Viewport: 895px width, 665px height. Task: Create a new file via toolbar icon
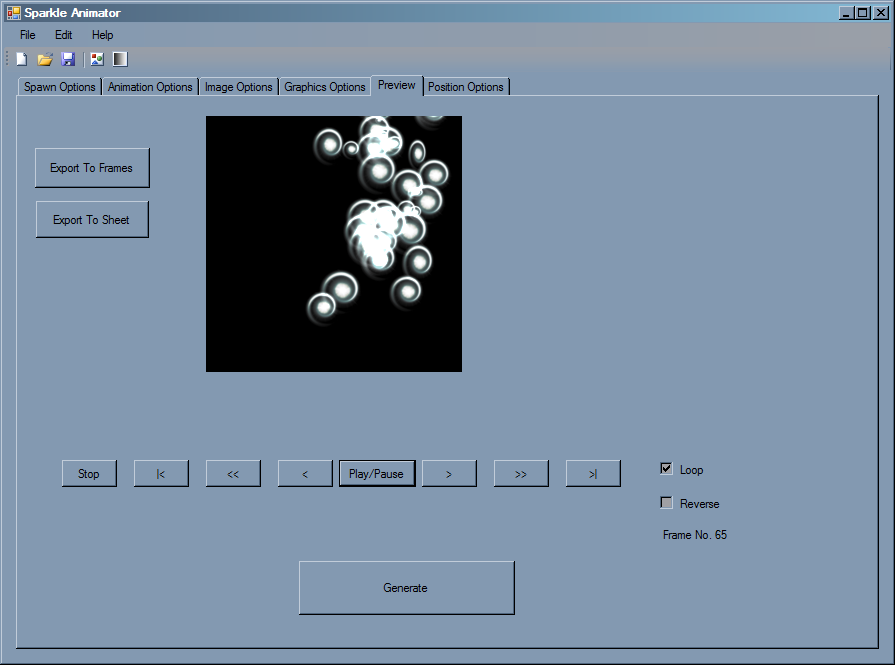pos(20,58)
